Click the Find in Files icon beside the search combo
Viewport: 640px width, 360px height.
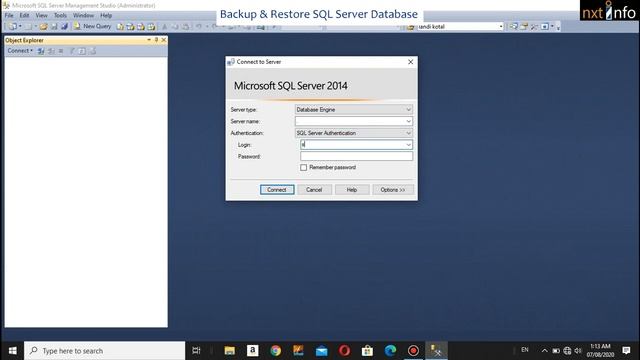coord(411,27)
